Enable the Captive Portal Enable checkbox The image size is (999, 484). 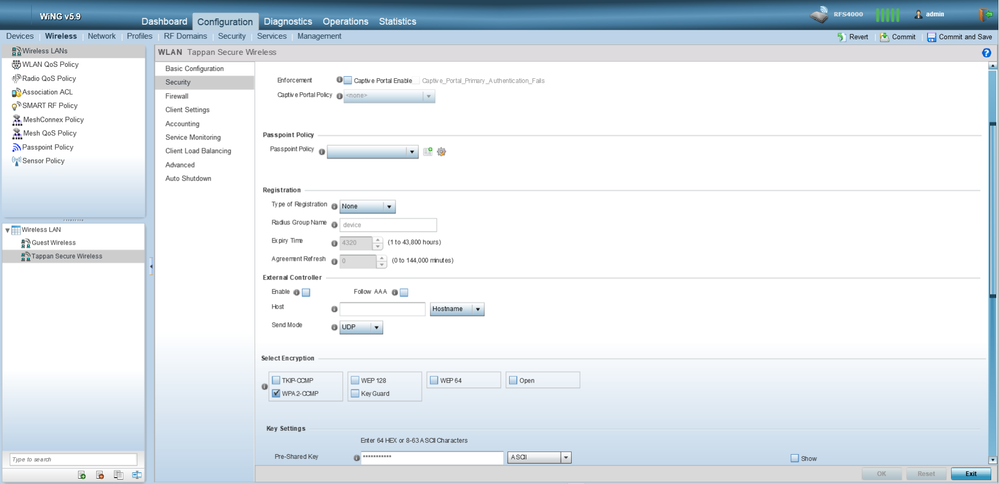(x=348, y=80)
